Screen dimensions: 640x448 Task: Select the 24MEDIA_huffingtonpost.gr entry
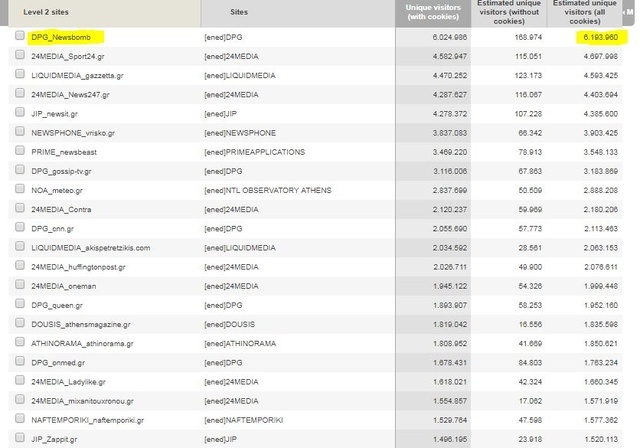point(84,267)
